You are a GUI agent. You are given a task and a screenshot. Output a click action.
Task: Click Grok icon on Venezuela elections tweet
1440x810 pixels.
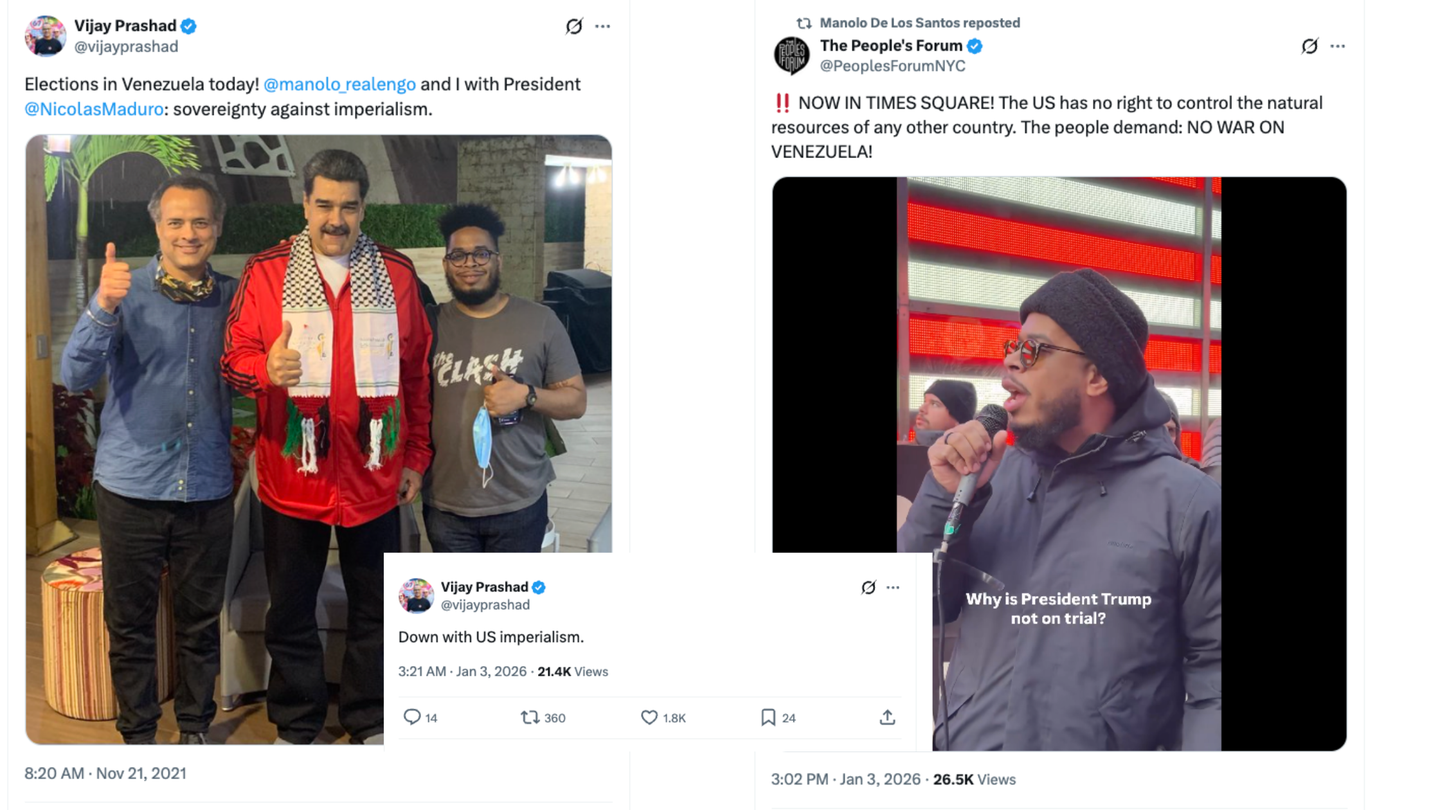[574, 27]
